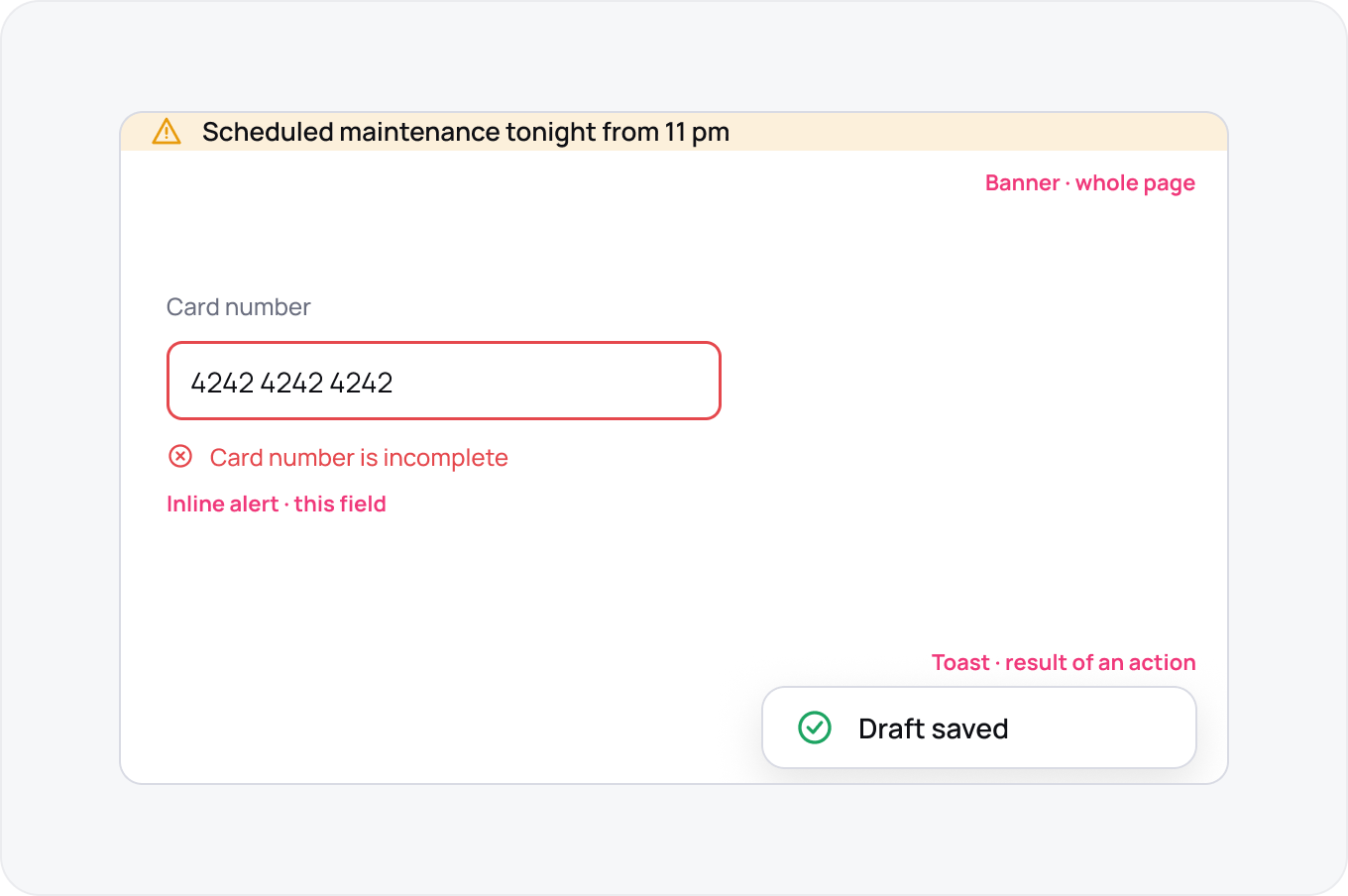
Task: Click the 'Draft saved' toast notification
Action: (979, 728)
